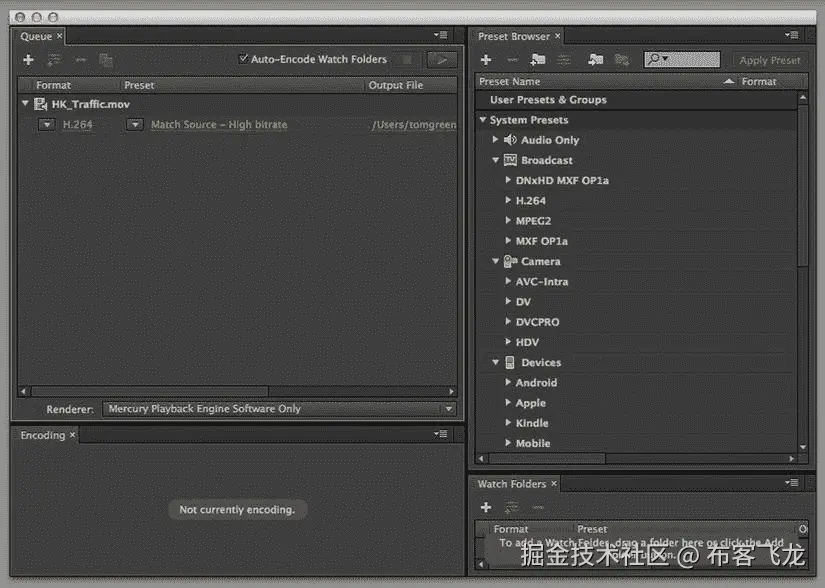Start Queue with the play button
825x588 pixels.
point(441,60)
